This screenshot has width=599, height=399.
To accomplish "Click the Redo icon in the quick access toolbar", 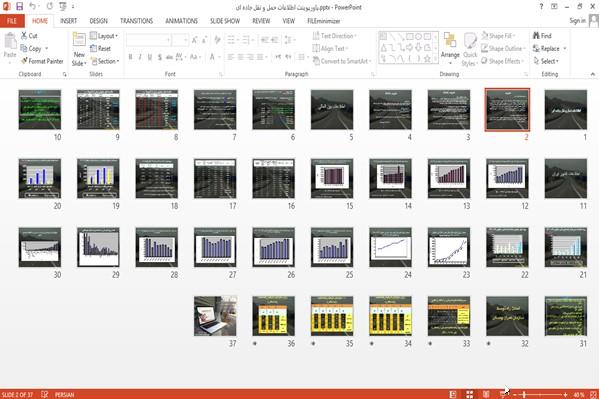I will [x=50, y=6].
